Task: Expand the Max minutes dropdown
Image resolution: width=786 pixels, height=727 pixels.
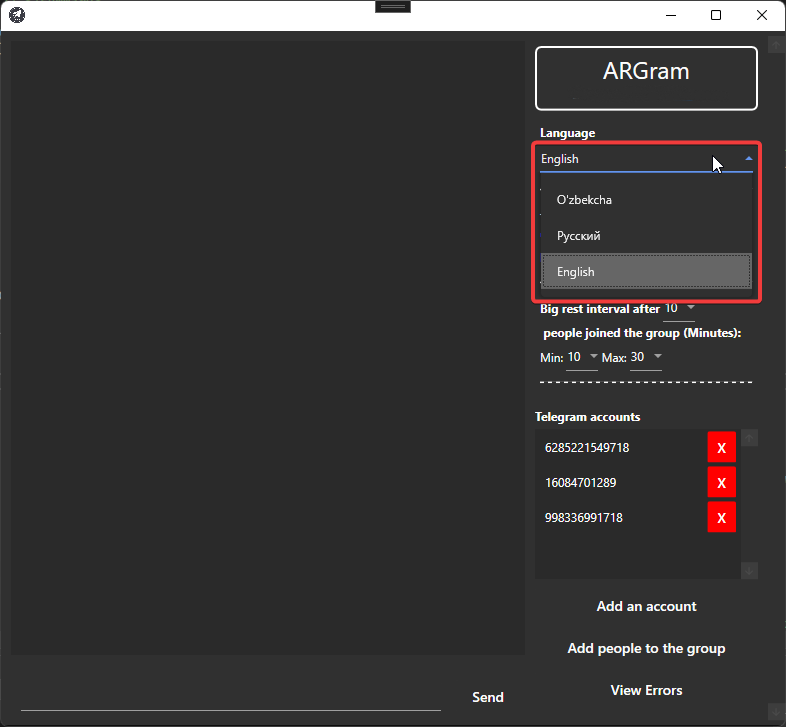Action: point(656,356)
